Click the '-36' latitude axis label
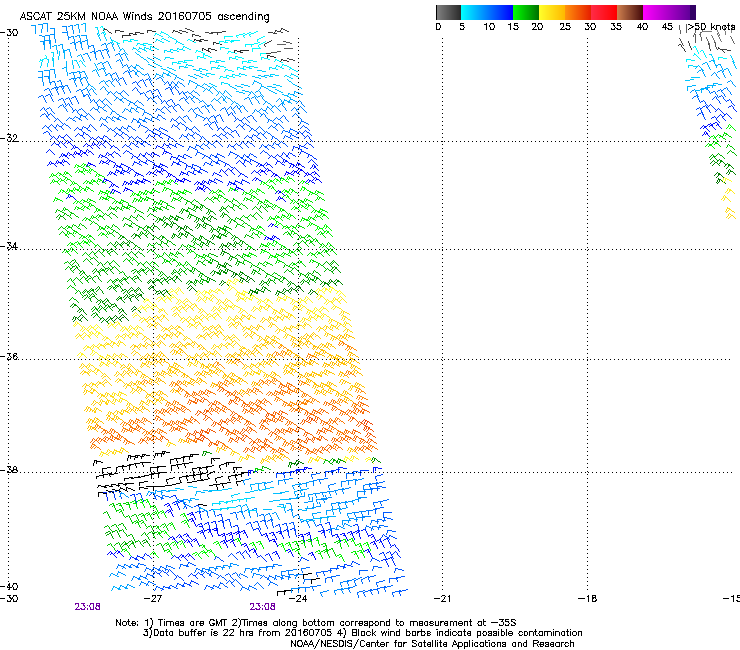This screenshot has height=650, width=740. point(9,356)
